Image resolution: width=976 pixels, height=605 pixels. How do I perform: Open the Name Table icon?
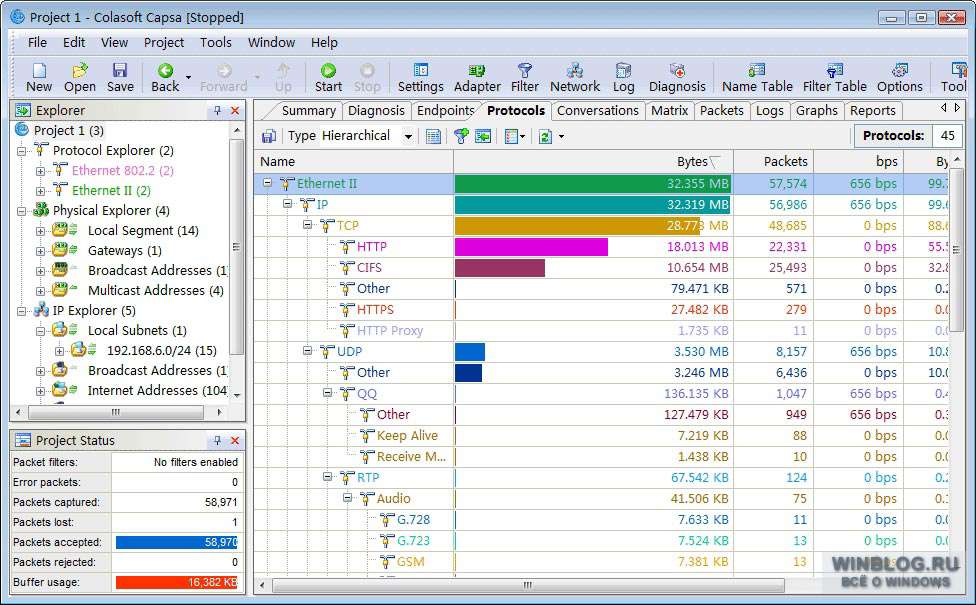(757, 71)
